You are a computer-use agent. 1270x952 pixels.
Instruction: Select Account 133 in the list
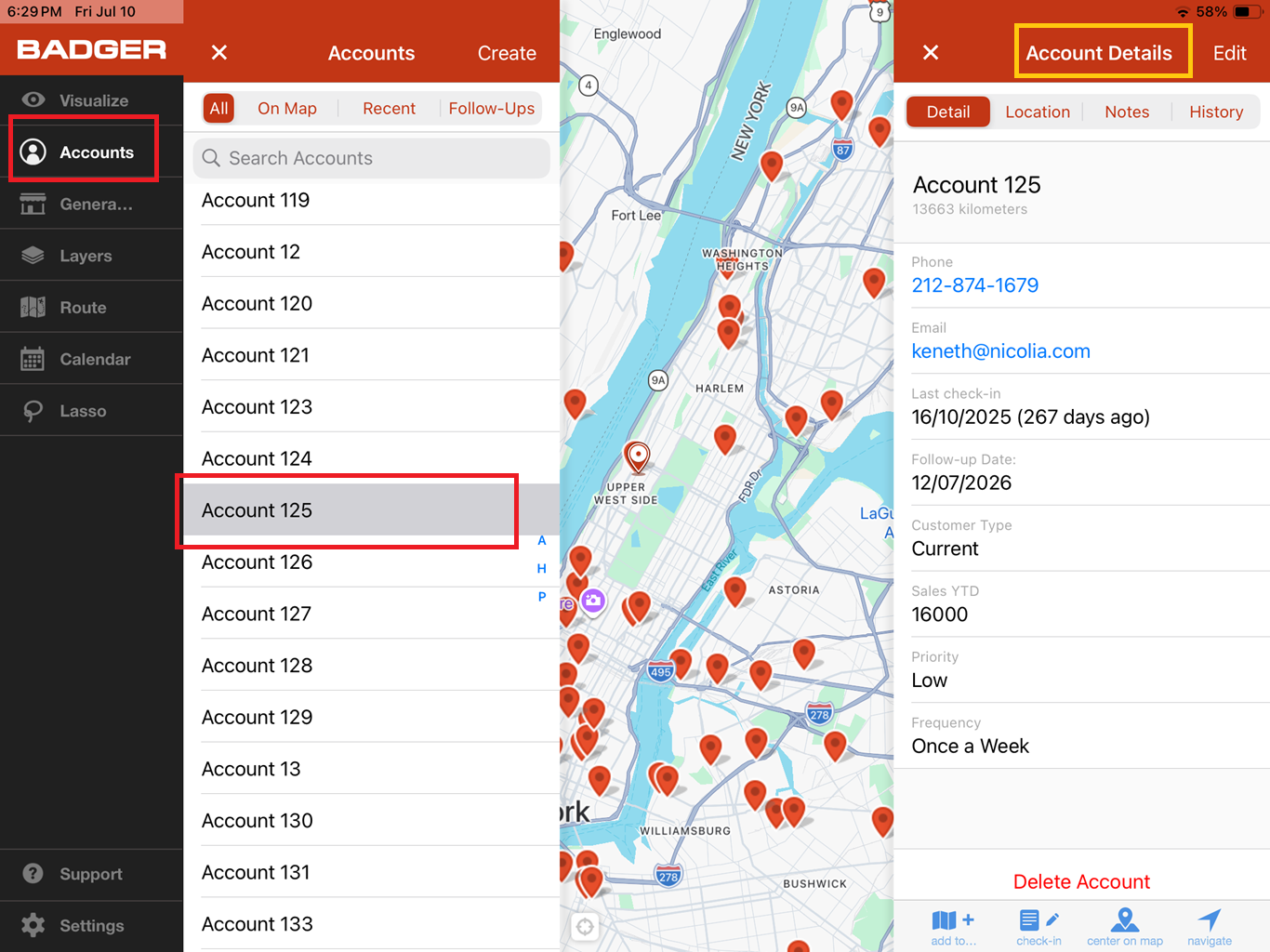tap(372, 924)
